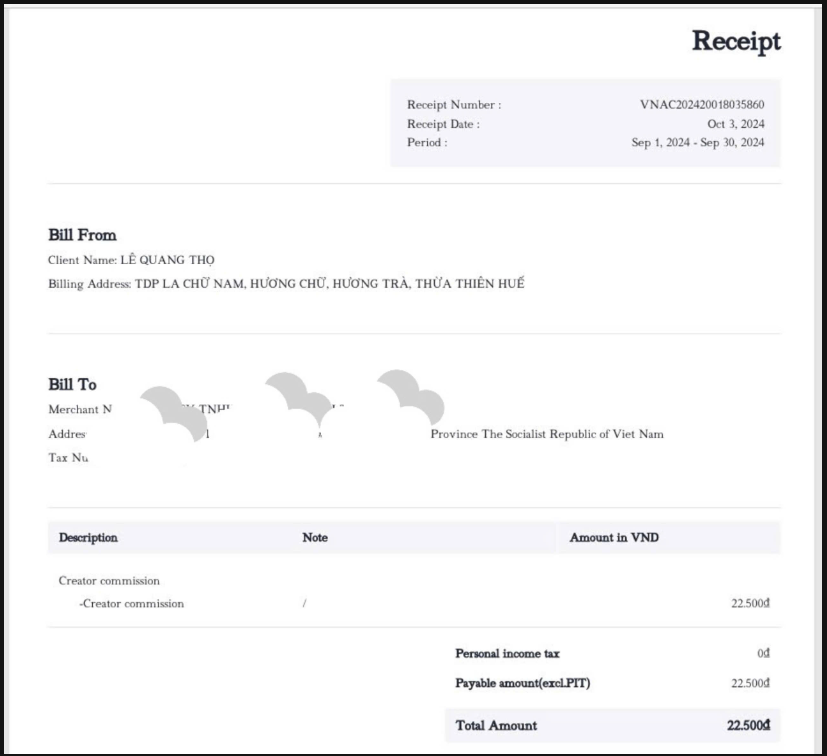The width and height of the screenshot is (827, 756).
Task: Click the Note column header
Action: click(x=315, y=538)
